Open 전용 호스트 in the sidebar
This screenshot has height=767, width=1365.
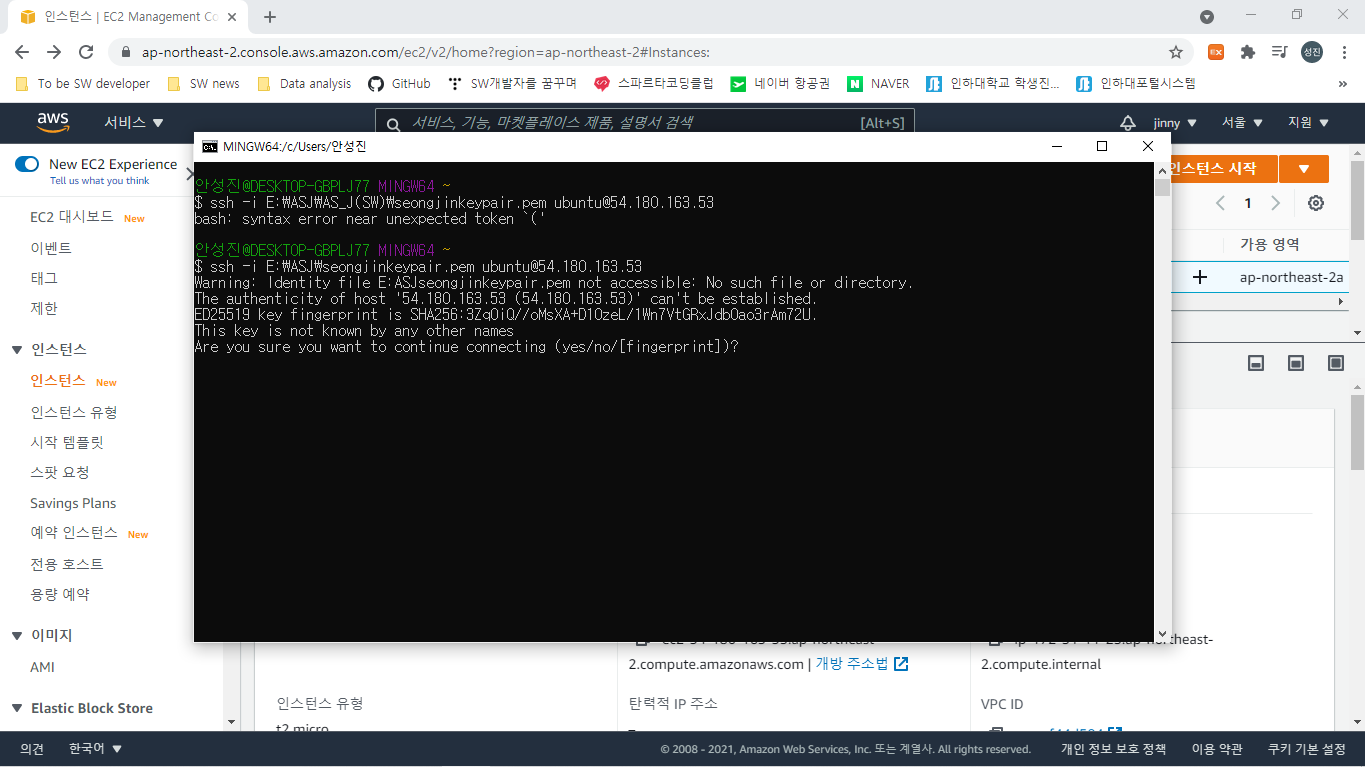coord(67,564)
